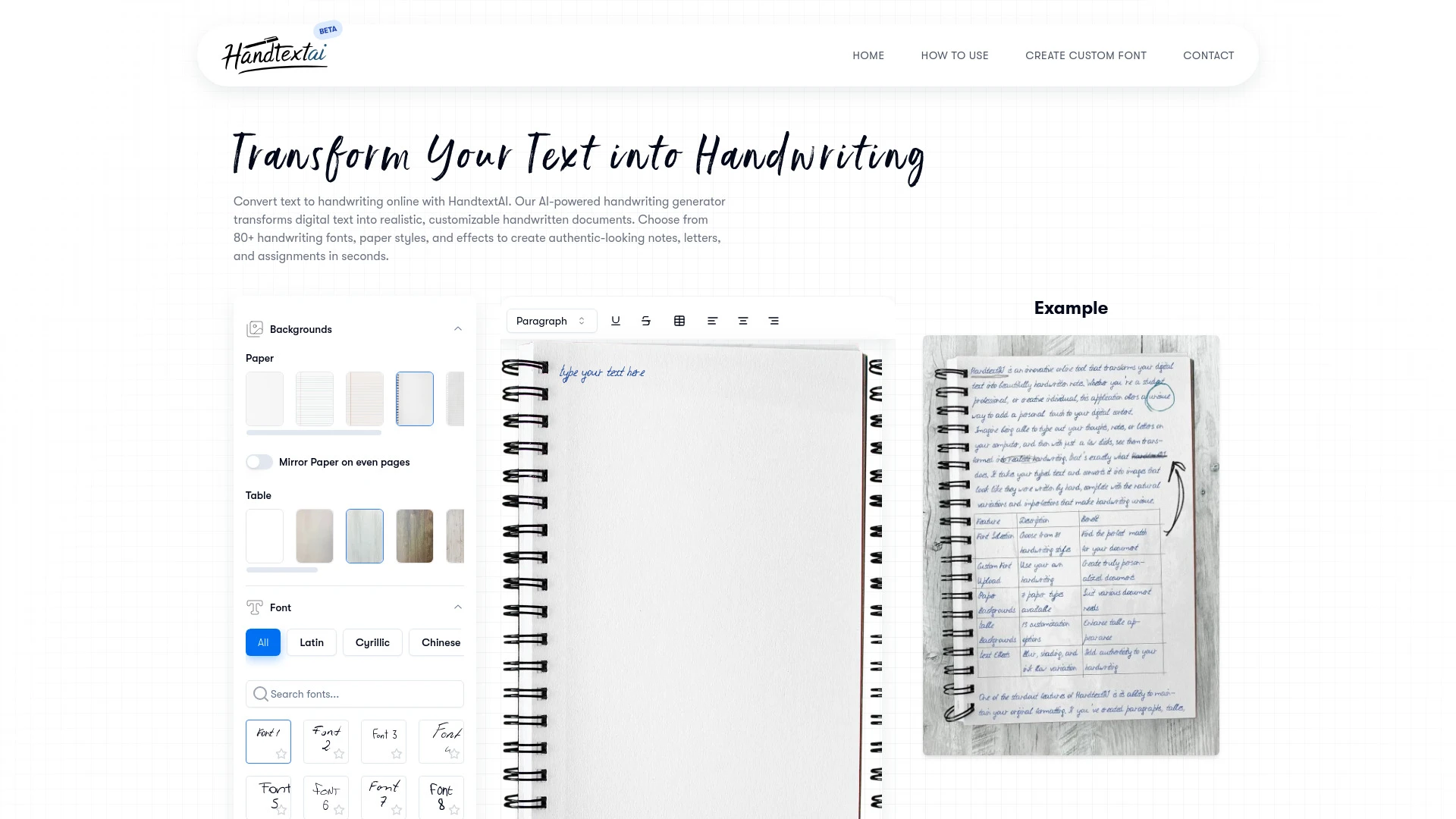Select the Strikethrough formatting icon
1456x819 pixels.
tap(646, 320)
